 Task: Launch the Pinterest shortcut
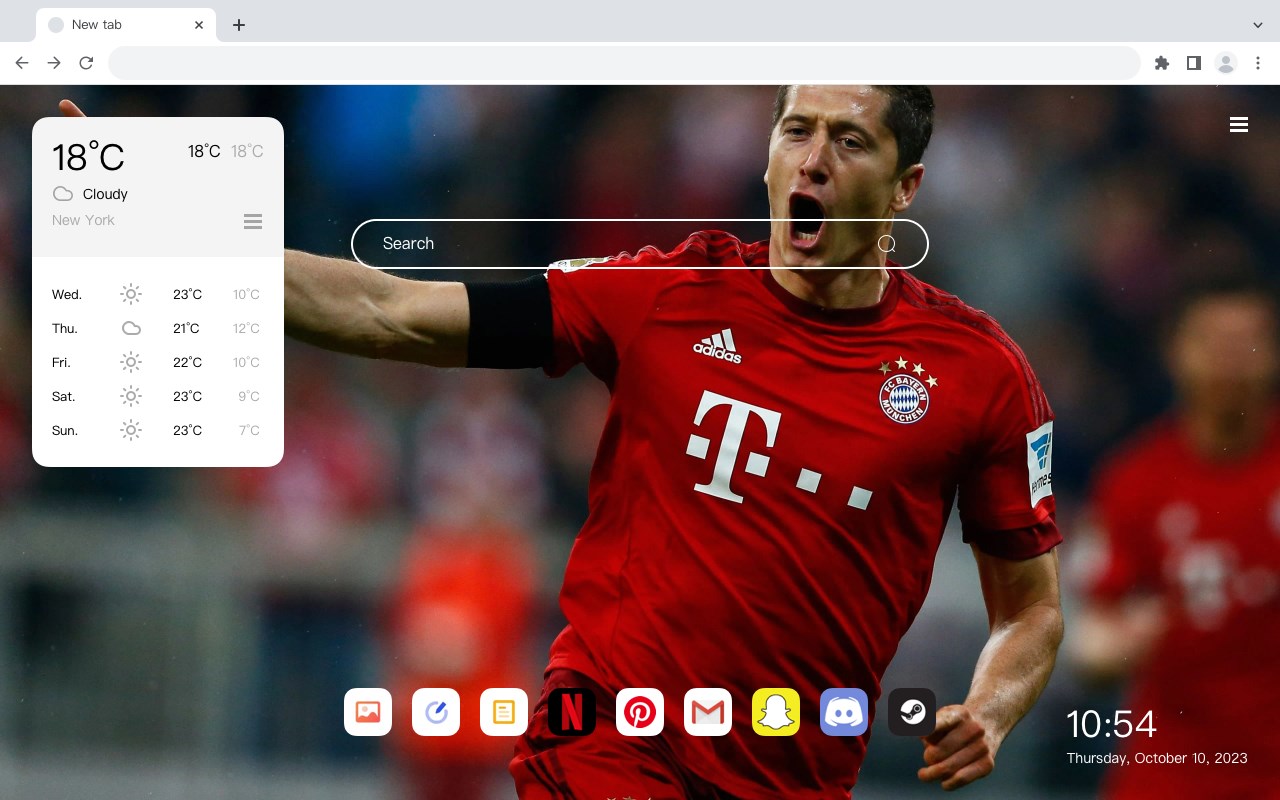640,712
